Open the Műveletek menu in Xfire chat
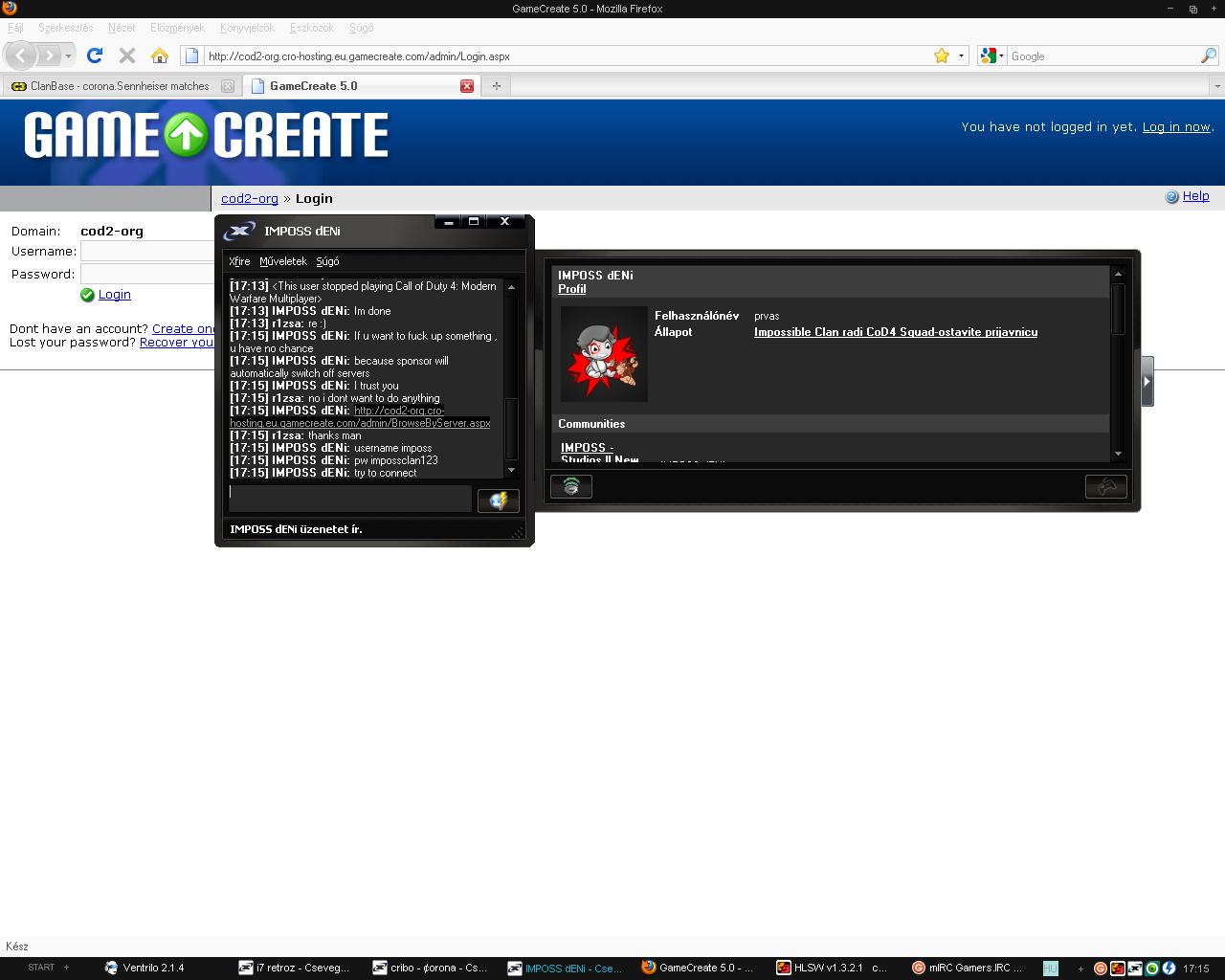This screenshot has height=980, width=1225. tap(282, 261)
